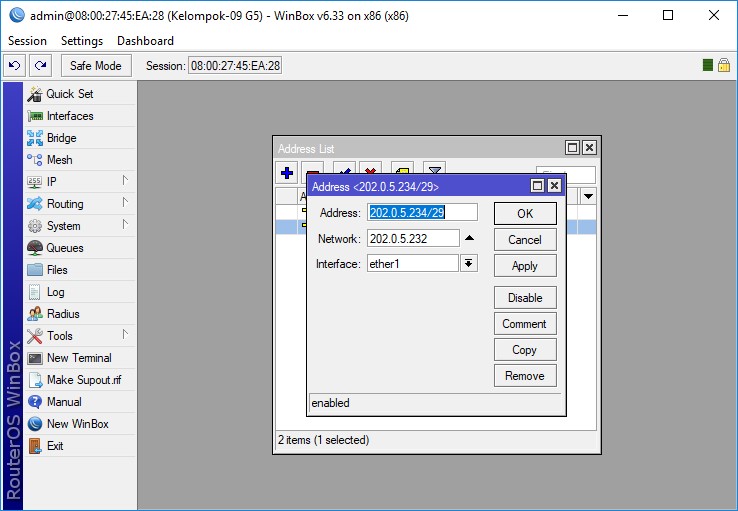Open Log in sidebar
This screenshot has width=738, height=511.
80,292
